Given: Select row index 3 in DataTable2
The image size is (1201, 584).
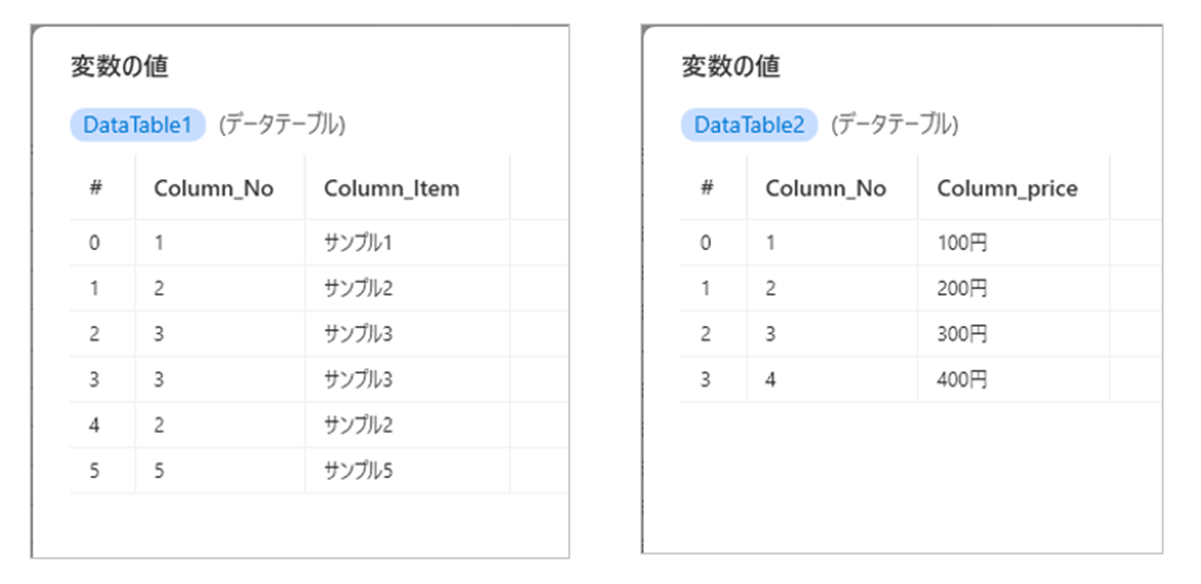Looking at the screenshot, I should coord(706,380).
